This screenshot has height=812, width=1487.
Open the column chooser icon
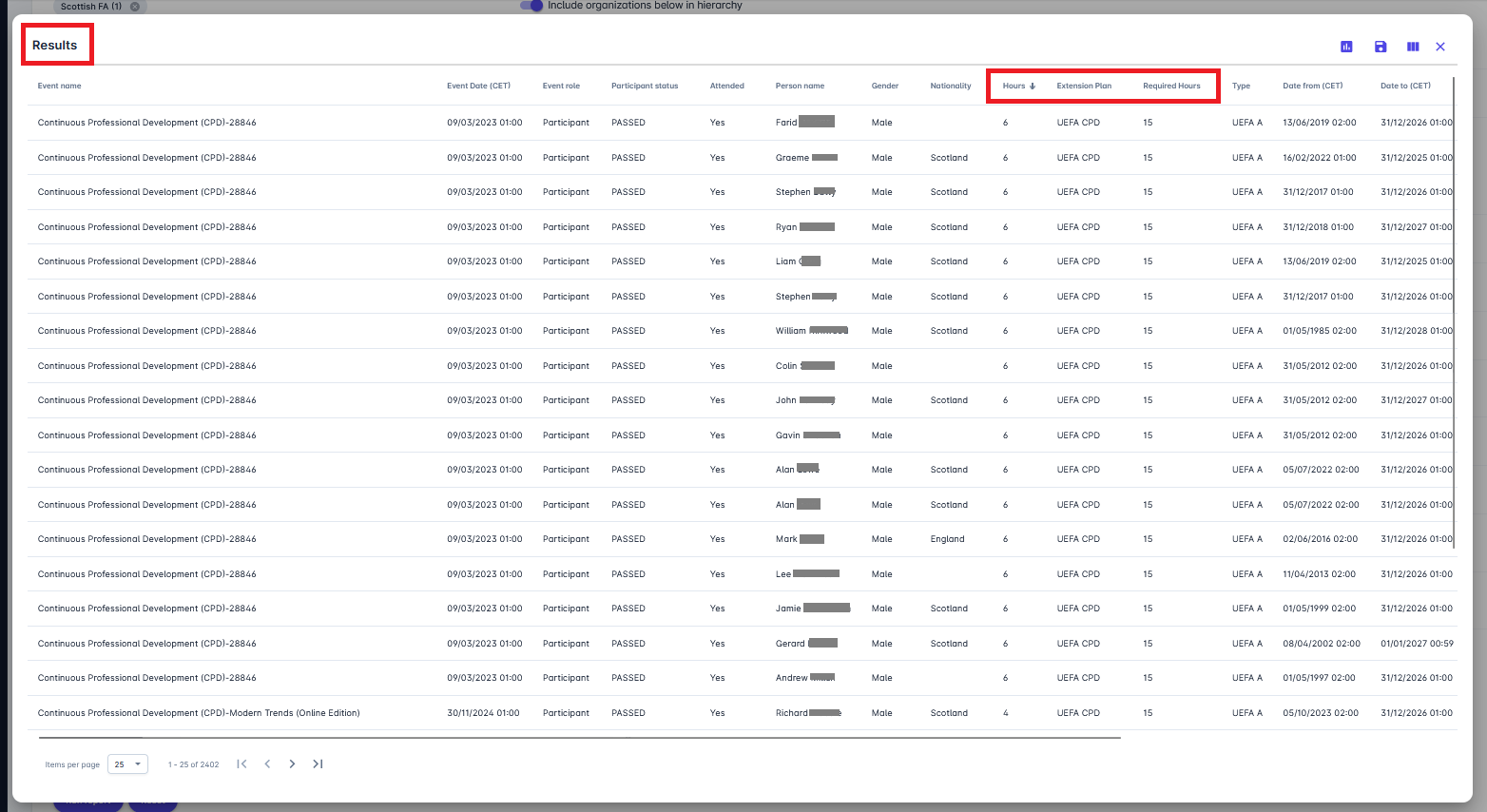(1413, 47)
